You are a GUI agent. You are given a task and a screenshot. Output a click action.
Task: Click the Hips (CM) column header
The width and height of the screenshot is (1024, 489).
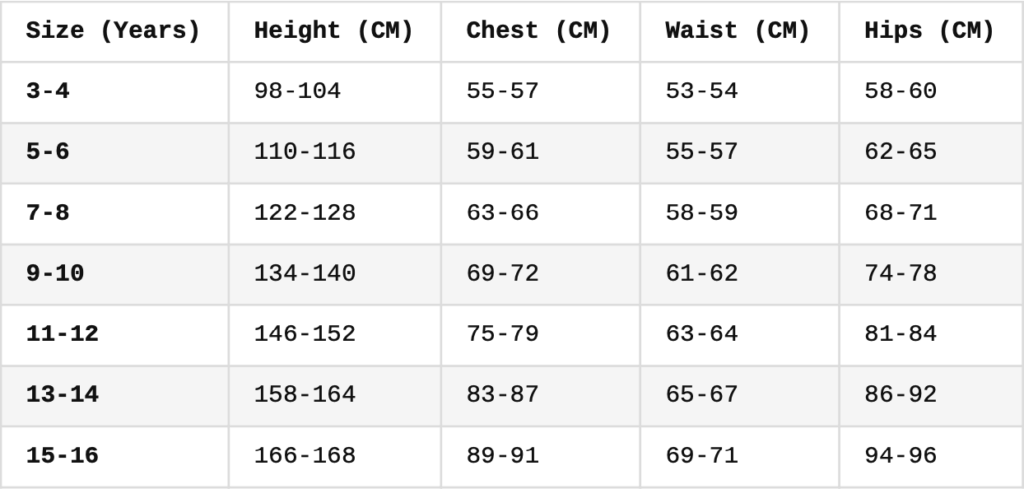[x=930, y=31]
